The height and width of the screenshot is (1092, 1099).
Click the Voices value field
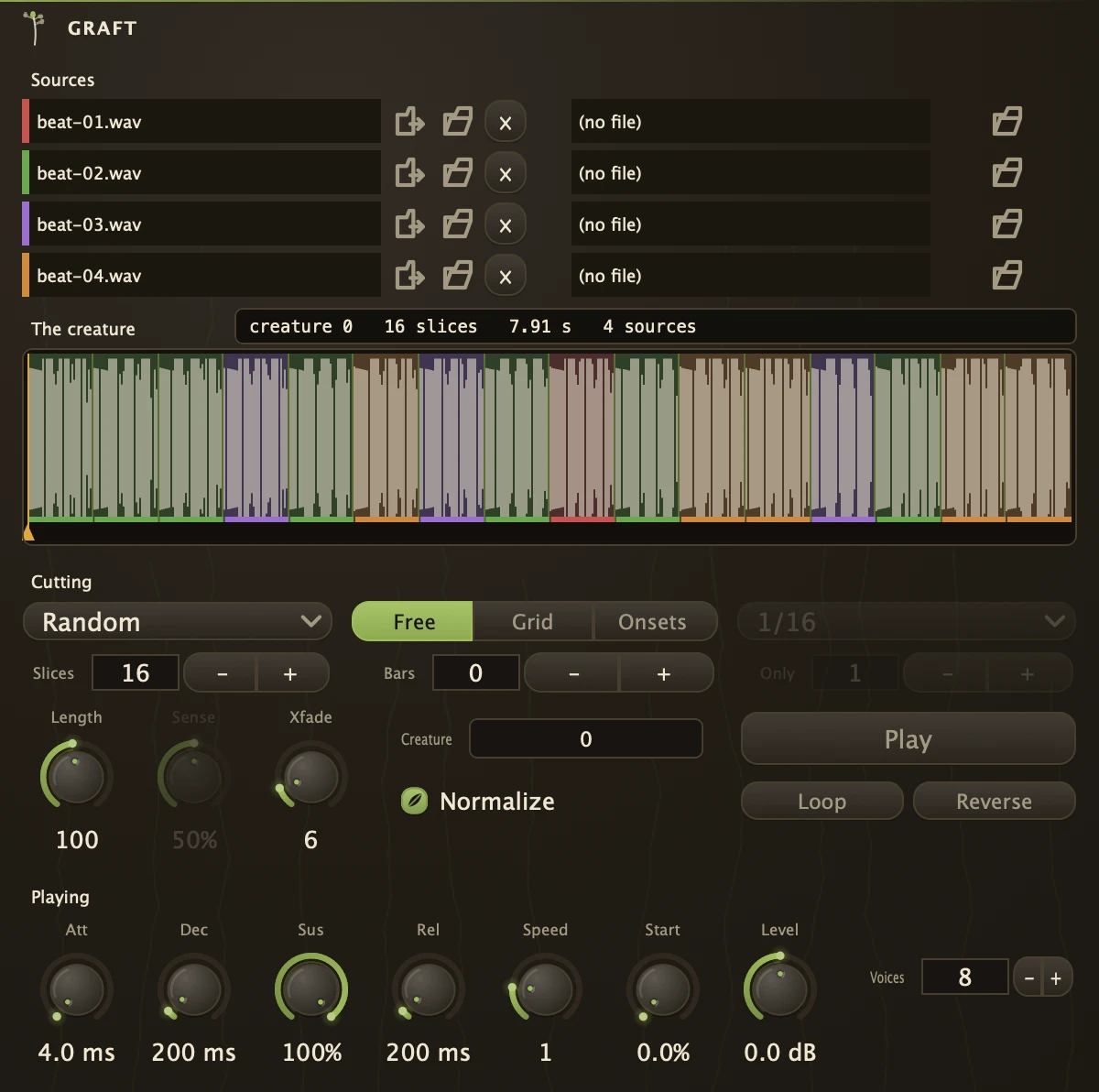pos(964,977)
